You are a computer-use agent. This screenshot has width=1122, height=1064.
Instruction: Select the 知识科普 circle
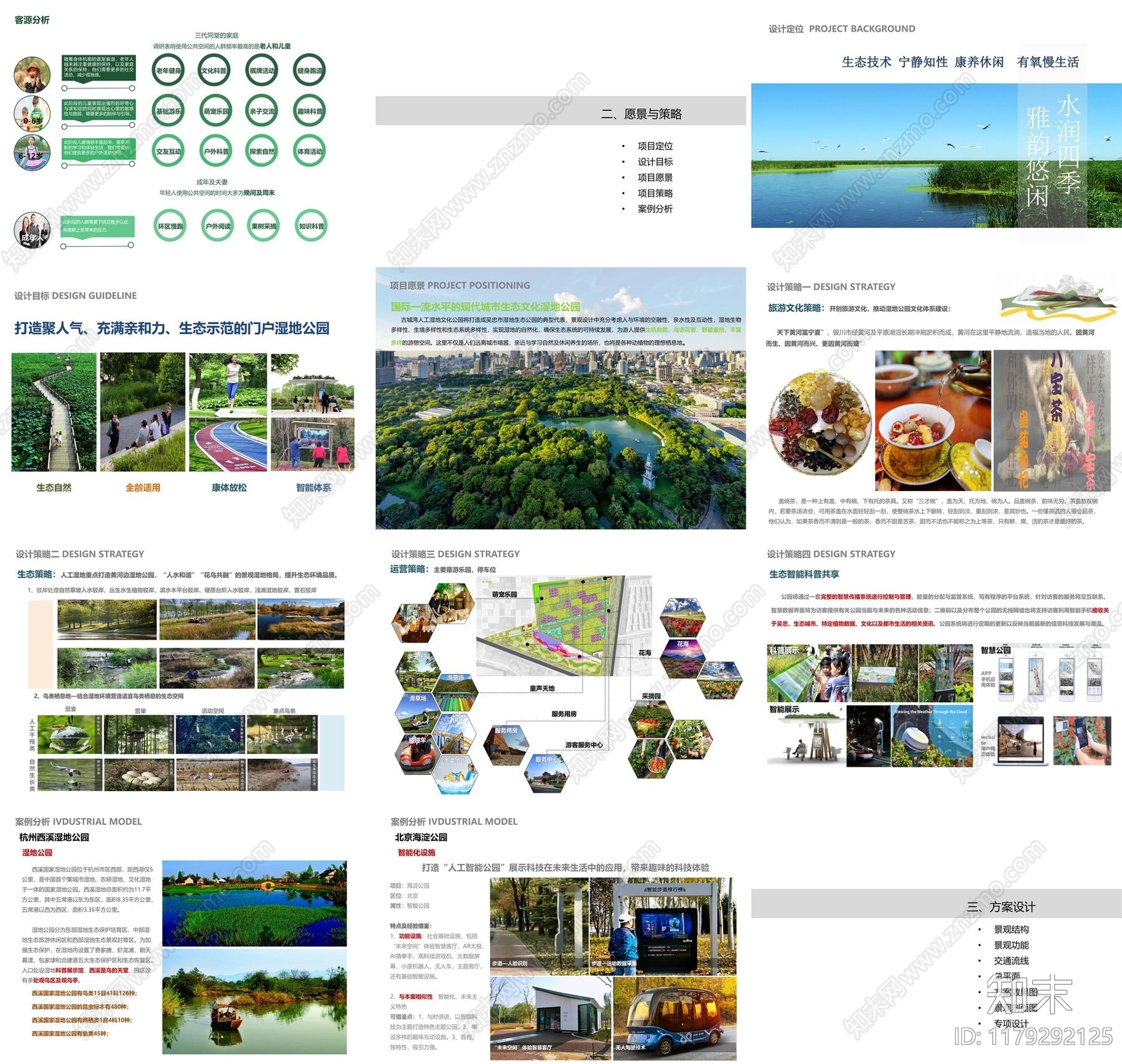point(311,226)
